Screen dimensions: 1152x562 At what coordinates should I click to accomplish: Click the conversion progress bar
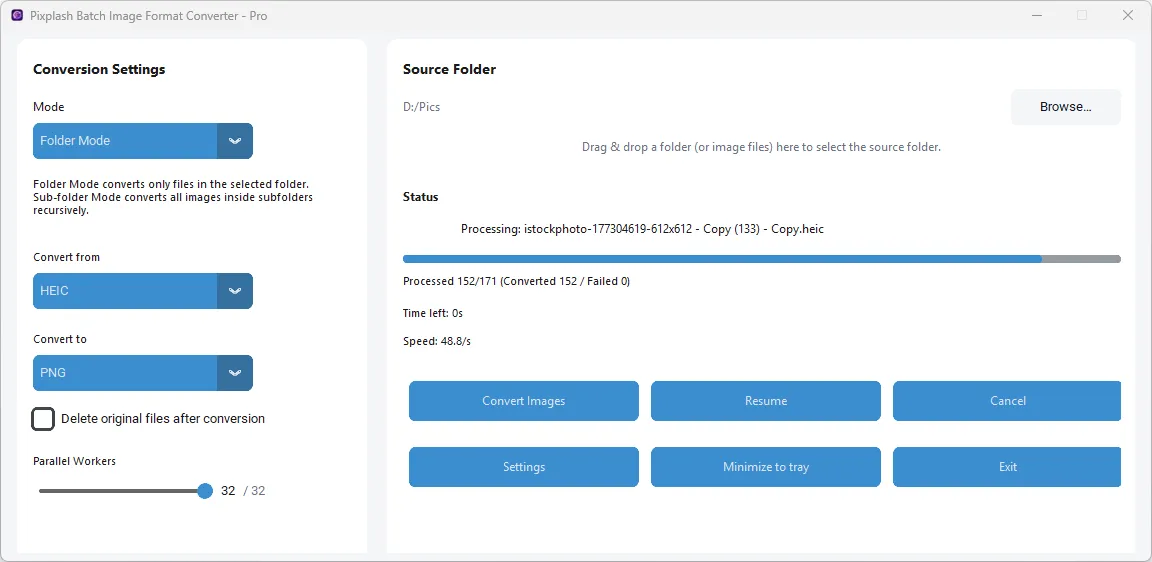tap(761, 259)
